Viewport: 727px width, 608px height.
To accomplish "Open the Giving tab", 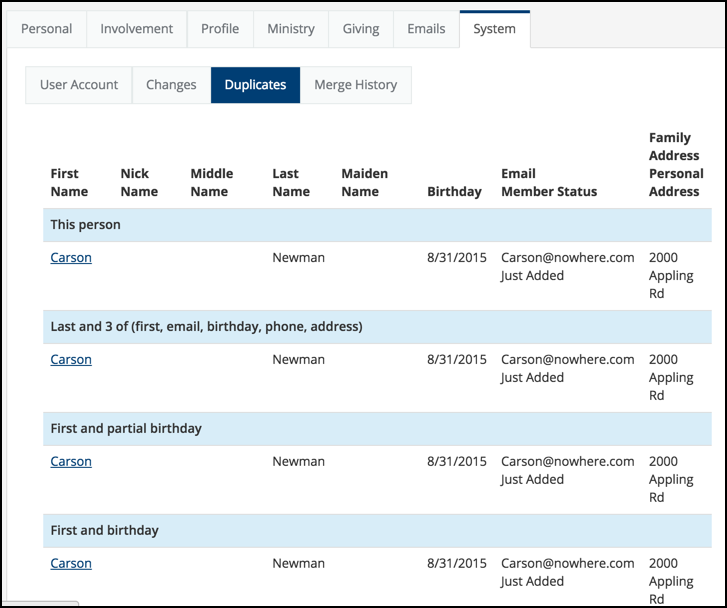I will point(361,29).
